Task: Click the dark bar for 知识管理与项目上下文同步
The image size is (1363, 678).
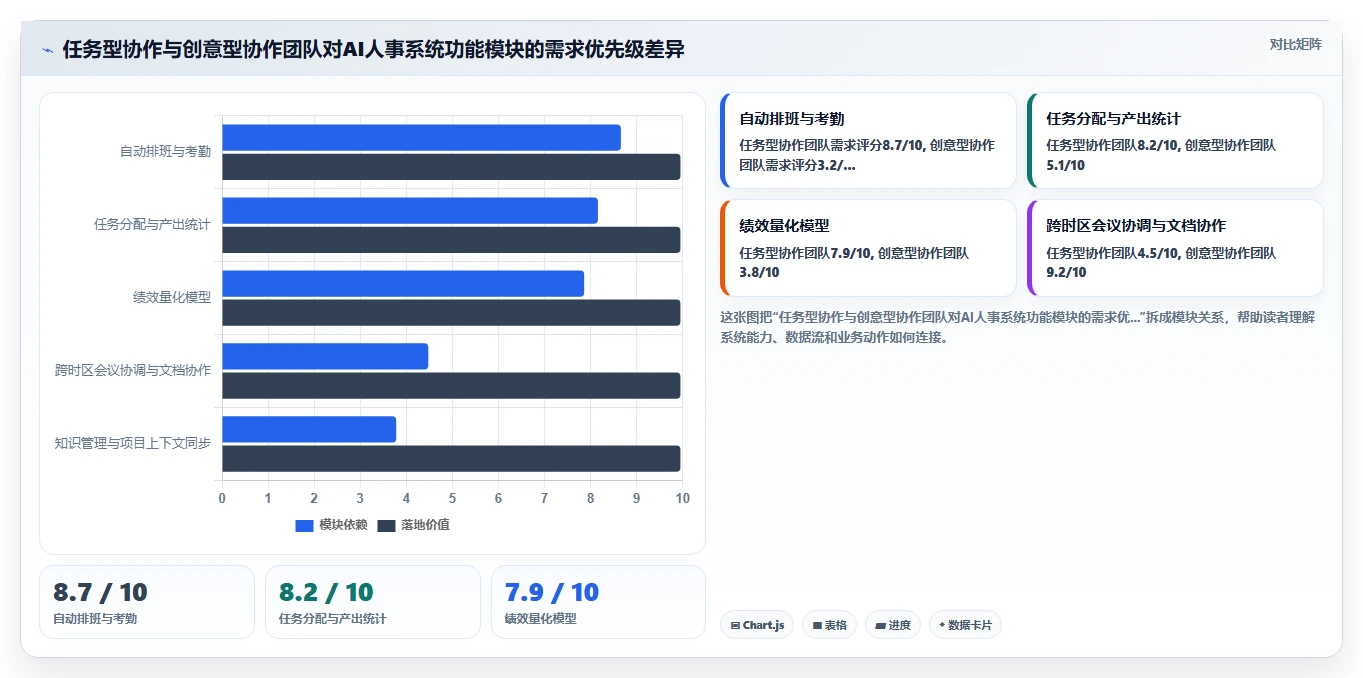Action: [x=451, y=459]
